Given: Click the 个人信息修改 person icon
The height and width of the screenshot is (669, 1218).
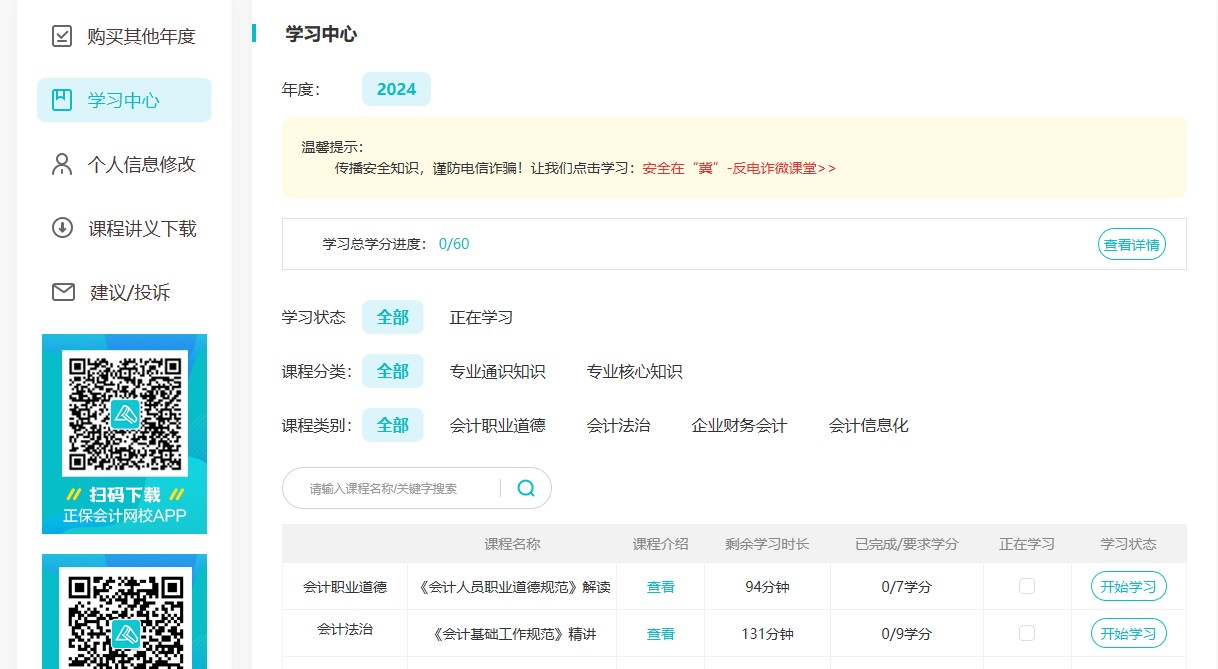Looking at the screenshot, I should point(62,164).
